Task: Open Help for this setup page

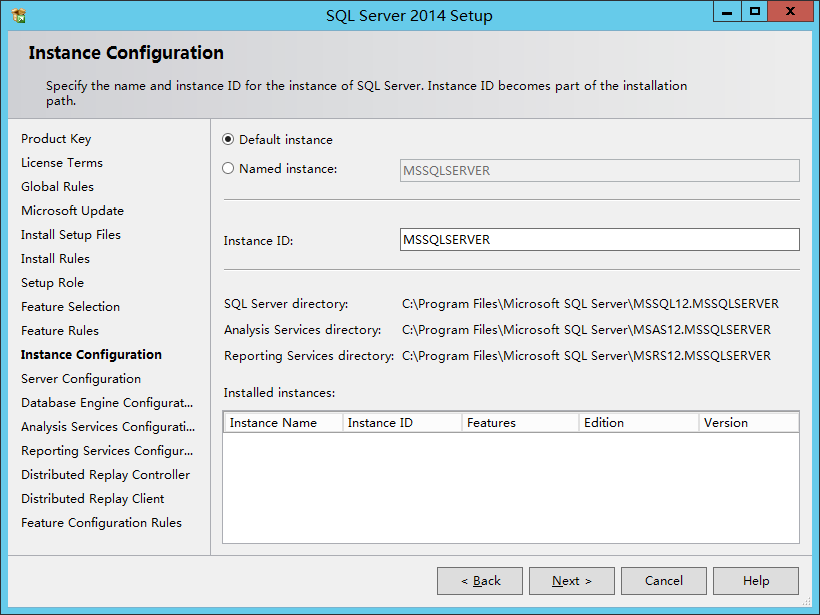Action: [756, 581]
